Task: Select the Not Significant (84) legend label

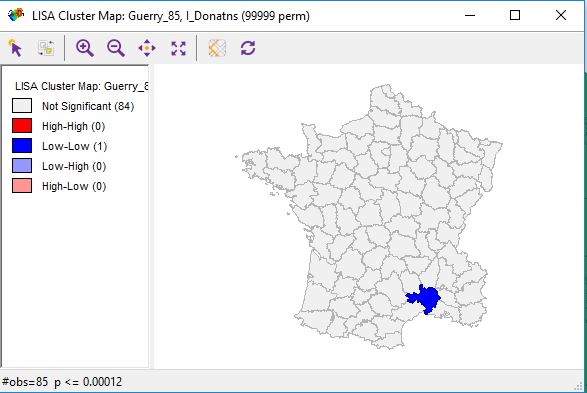Action: coord(88,106)
